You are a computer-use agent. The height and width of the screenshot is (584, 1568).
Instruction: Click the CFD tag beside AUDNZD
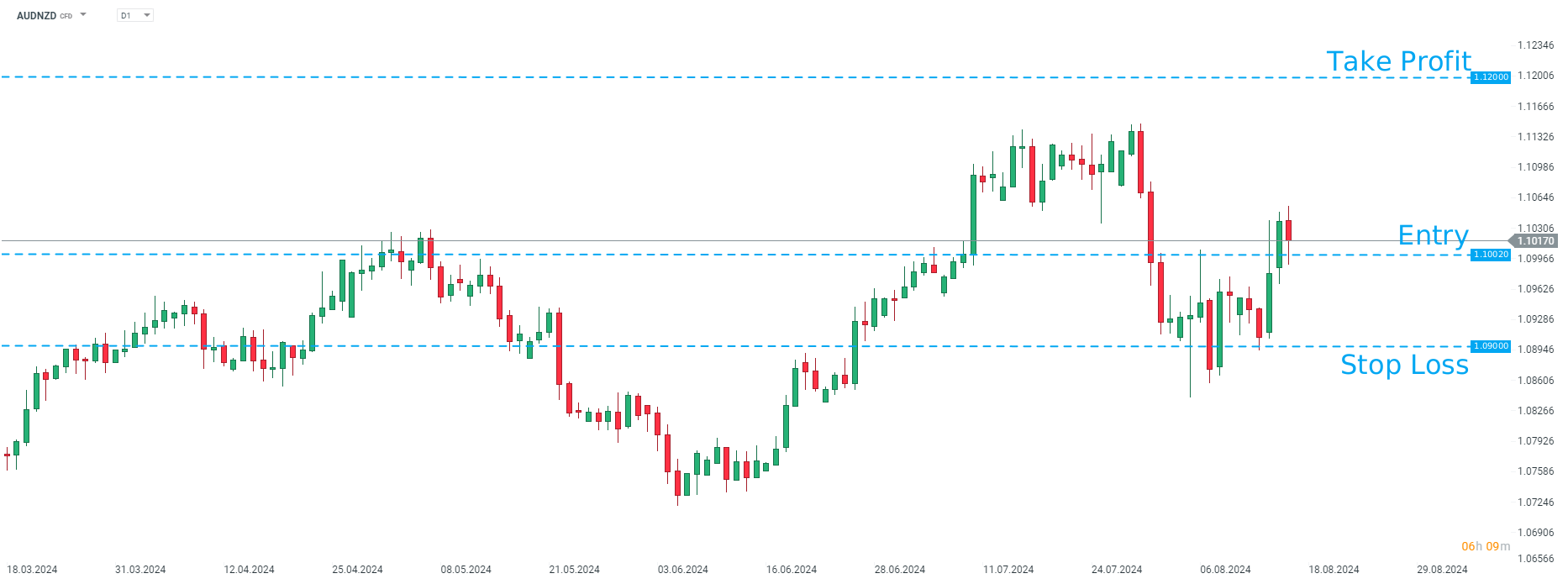click(x=66, y=16)
